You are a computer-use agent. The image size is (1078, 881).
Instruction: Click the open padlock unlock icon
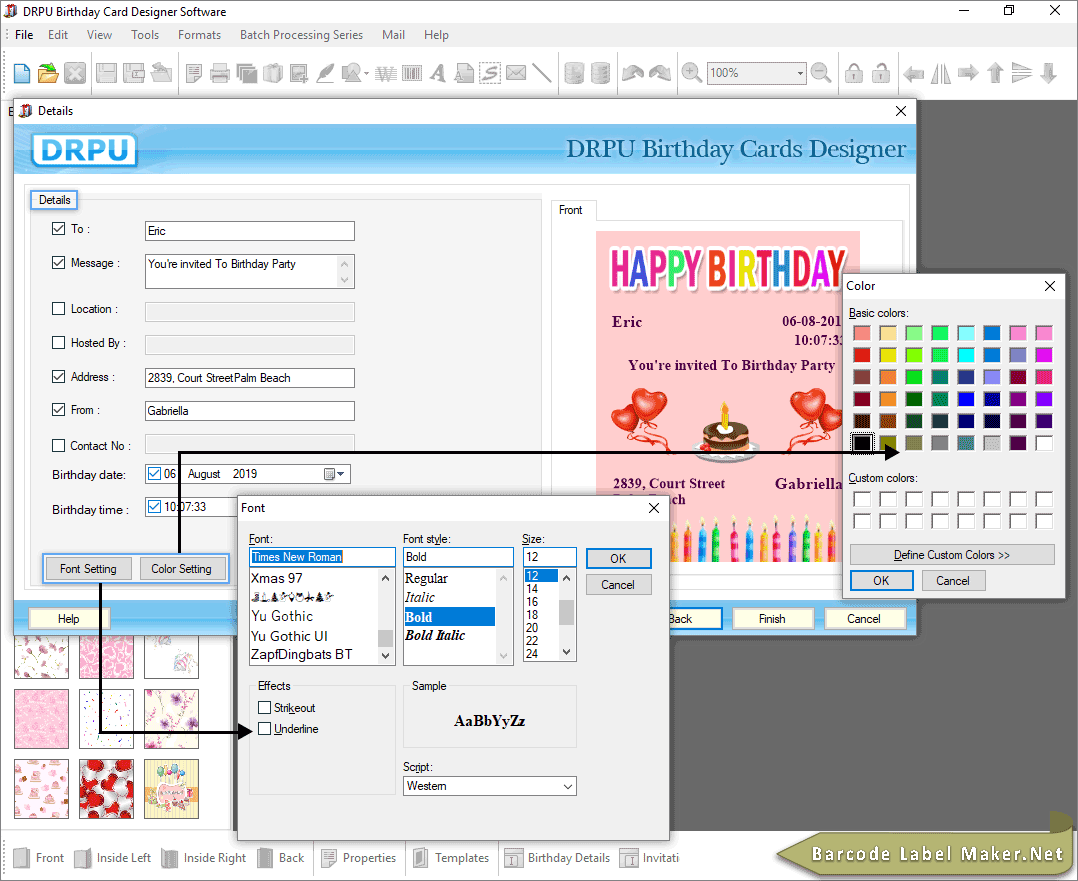coord(881,73)
